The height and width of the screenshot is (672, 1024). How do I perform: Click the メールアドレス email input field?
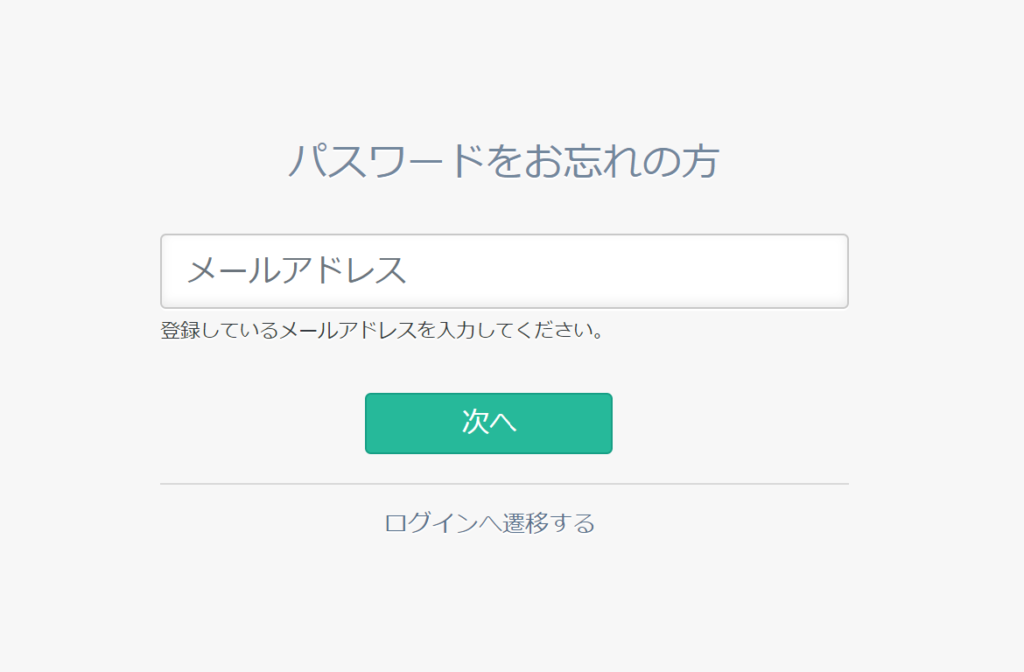coord(504,271)
